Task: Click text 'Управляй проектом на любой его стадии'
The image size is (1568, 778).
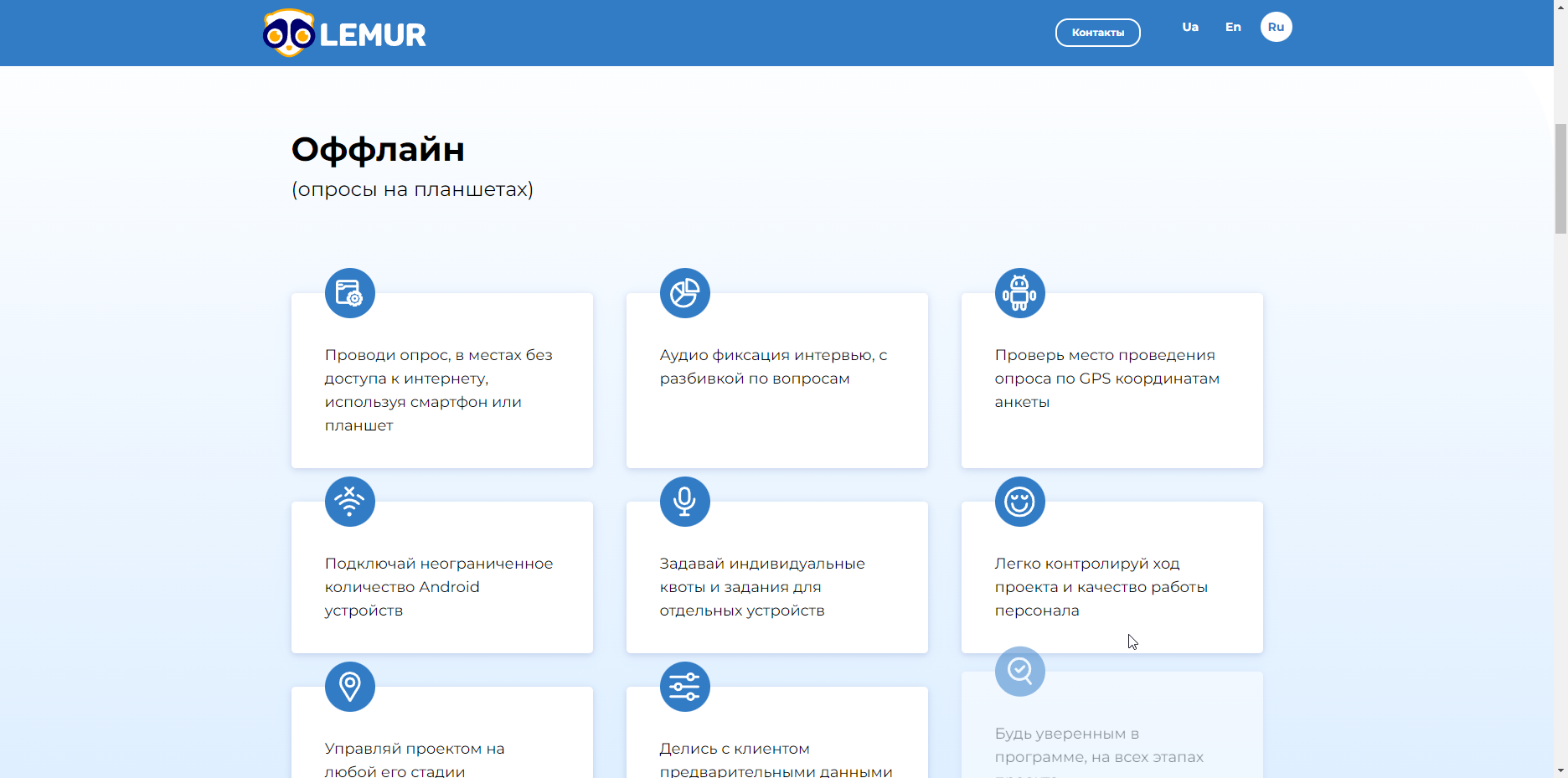Action: point(415,760)
